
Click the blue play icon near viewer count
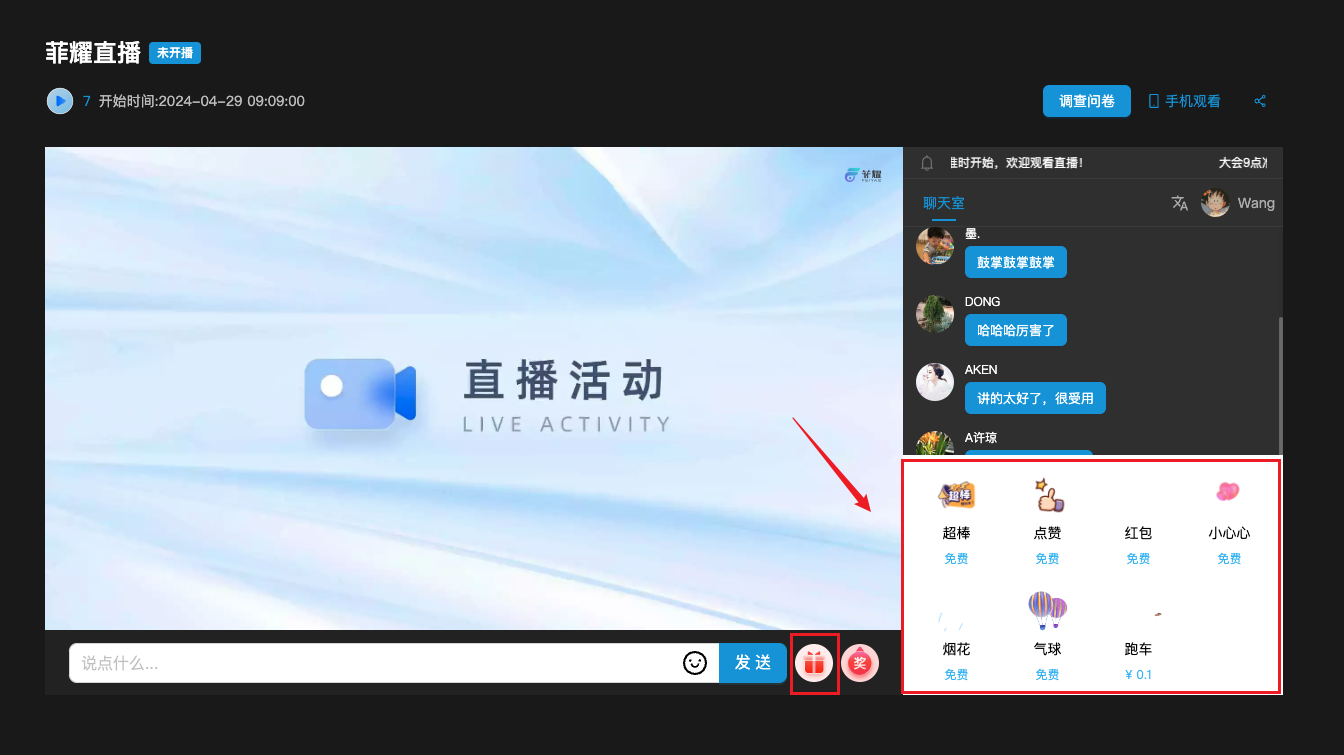60,101
